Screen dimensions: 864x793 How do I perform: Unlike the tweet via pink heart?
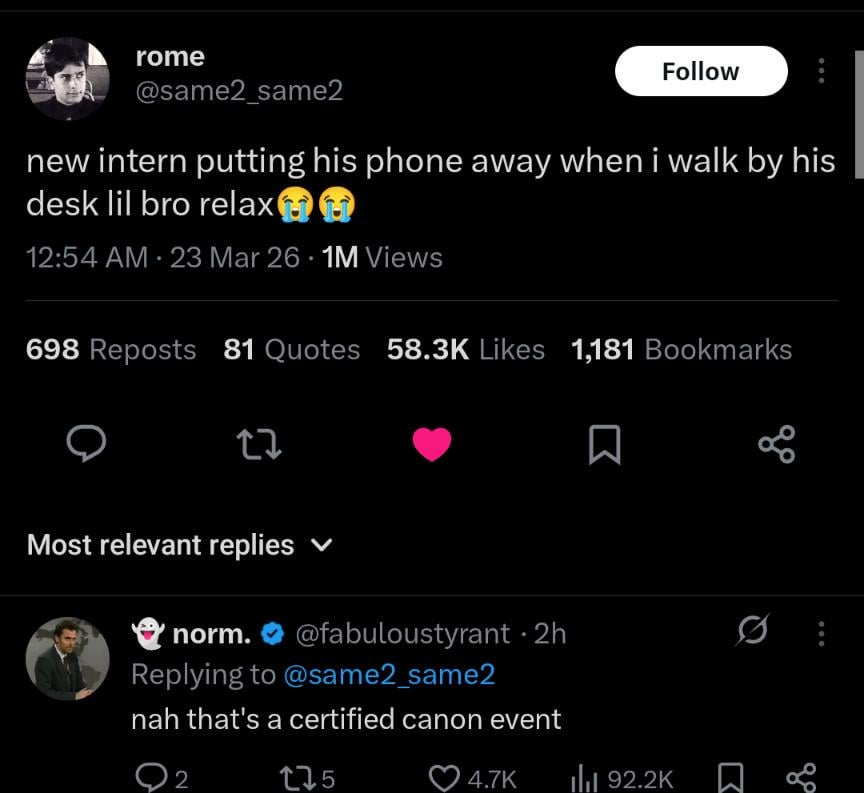[x=432, y=444]
